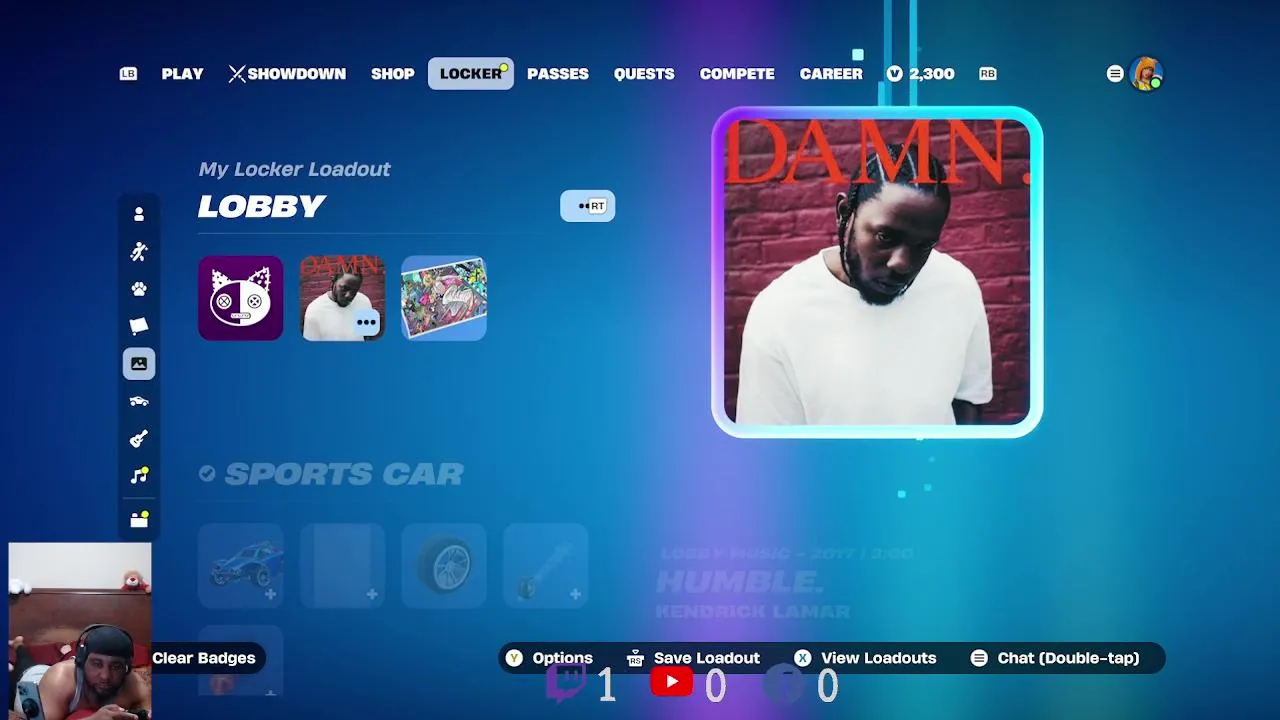The height and width of the screenshot is (720, 1280).
Task: Select the boost slot under Sports Car
Action: click(x=546, y=565)
